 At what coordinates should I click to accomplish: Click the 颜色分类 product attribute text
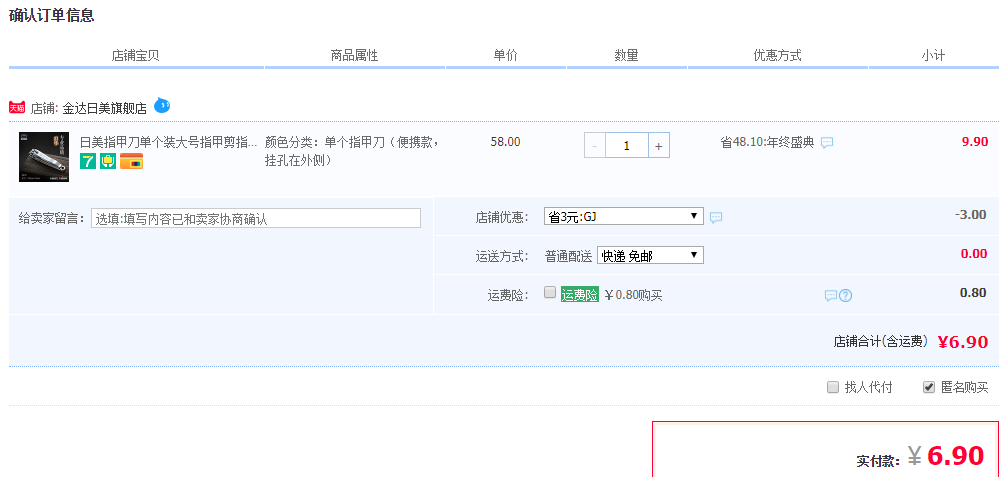[x=354, y=151]
